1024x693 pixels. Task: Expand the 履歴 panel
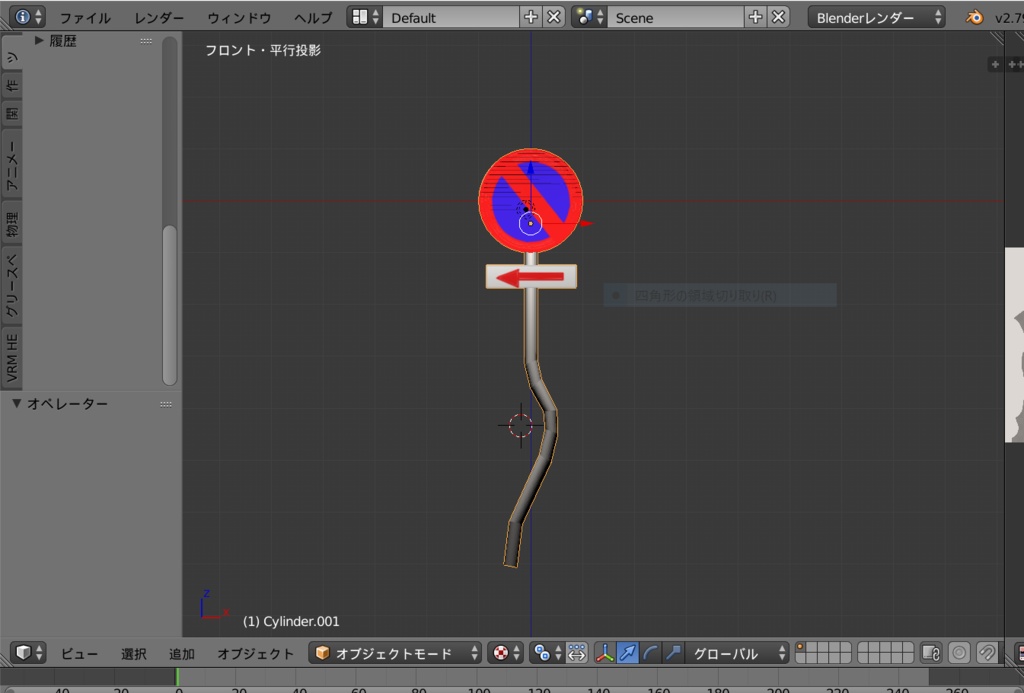[x=39, y=40]
